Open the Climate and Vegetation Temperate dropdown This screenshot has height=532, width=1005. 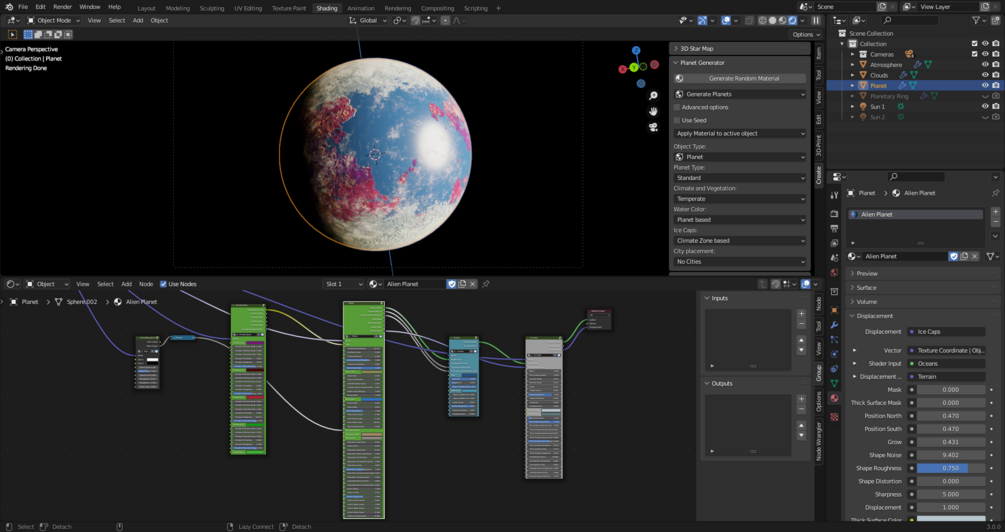pyautogui.click(x=740, y=199)
